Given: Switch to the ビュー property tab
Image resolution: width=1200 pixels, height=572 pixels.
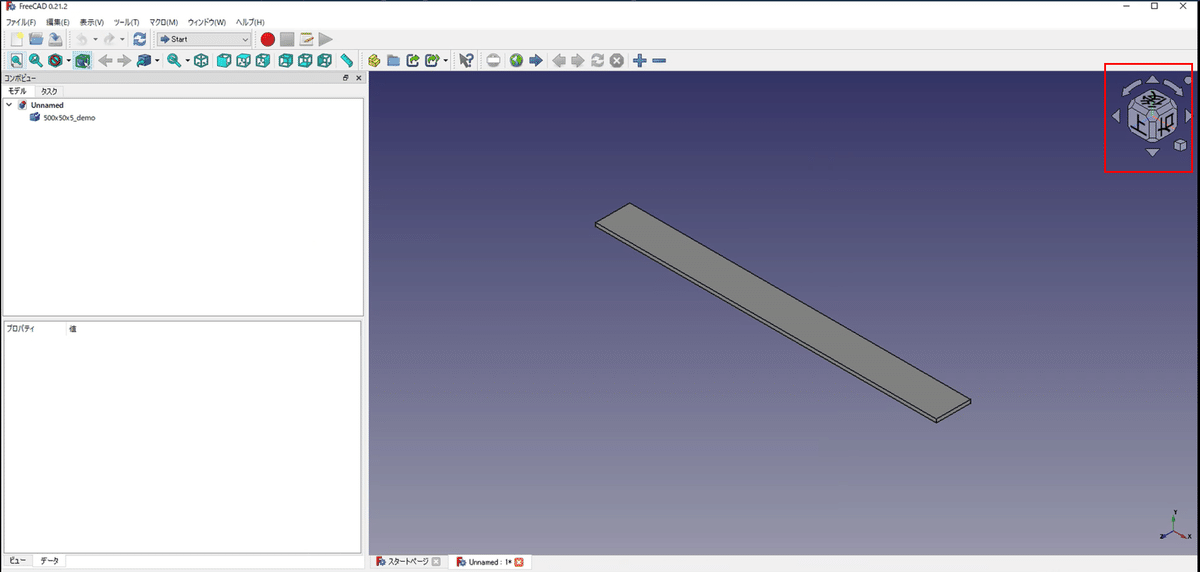Looking at the screenshot, I should (x=18, y=561).
